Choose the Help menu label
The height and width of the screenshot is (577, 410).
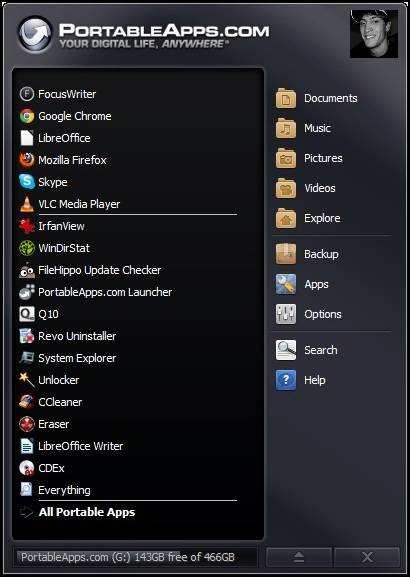pyautogui.click(x=315, y=380)
